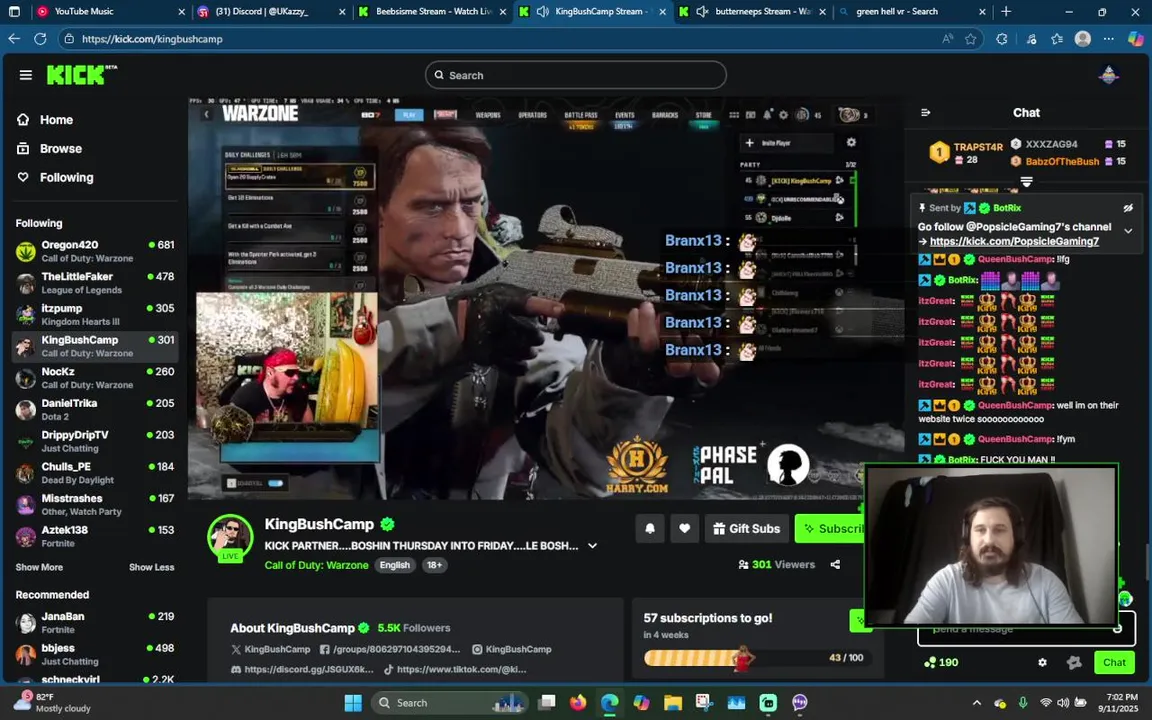Viewport: 1152px width, 720px height.
Task: Open Windows Start menu
Action: click(x=353, y=703)
